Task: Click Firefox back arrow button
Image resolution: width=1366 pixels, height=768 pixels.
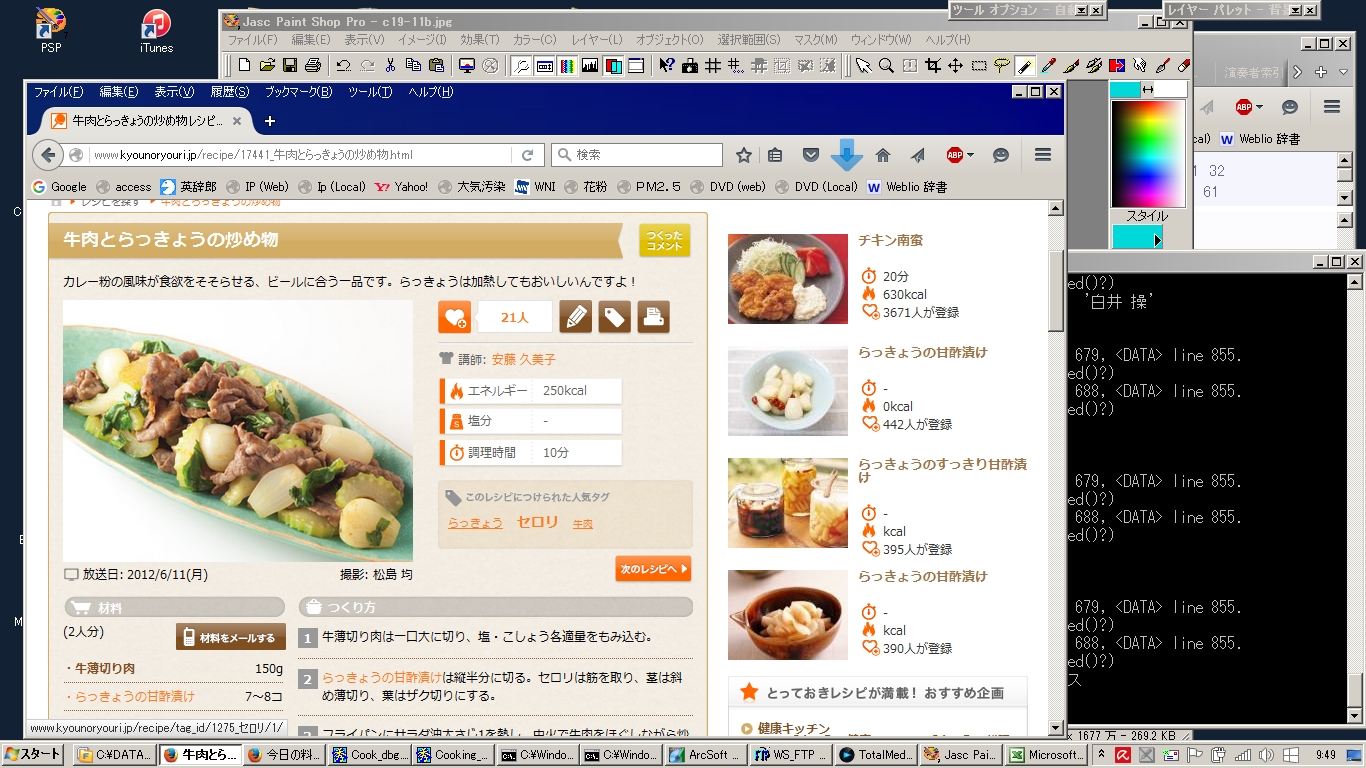Action: coord(47,155)
